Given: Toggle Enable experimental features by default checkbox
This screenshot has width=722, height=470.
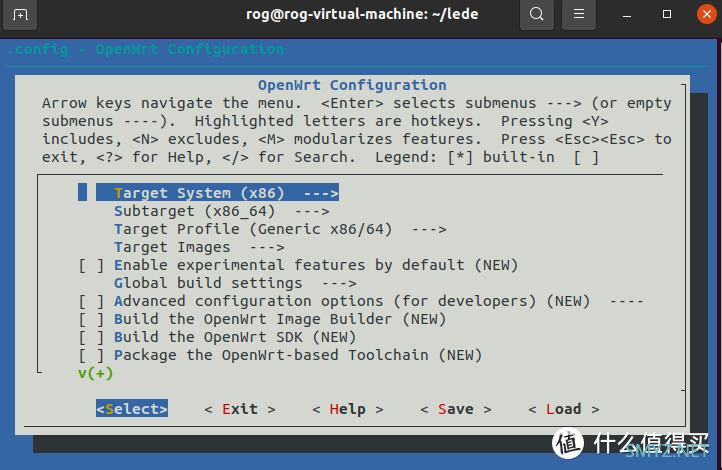Looking at the screenshot, I should tap(91, 265).
